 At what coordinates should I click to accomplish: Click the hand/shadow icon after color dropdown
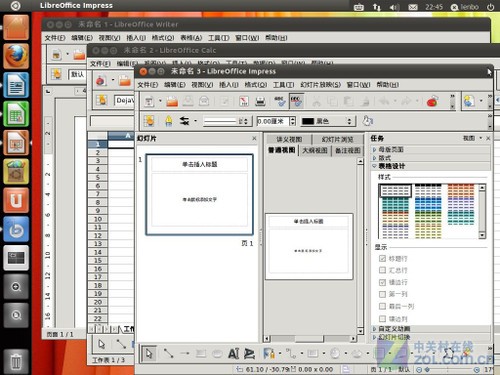pos(368,121)
